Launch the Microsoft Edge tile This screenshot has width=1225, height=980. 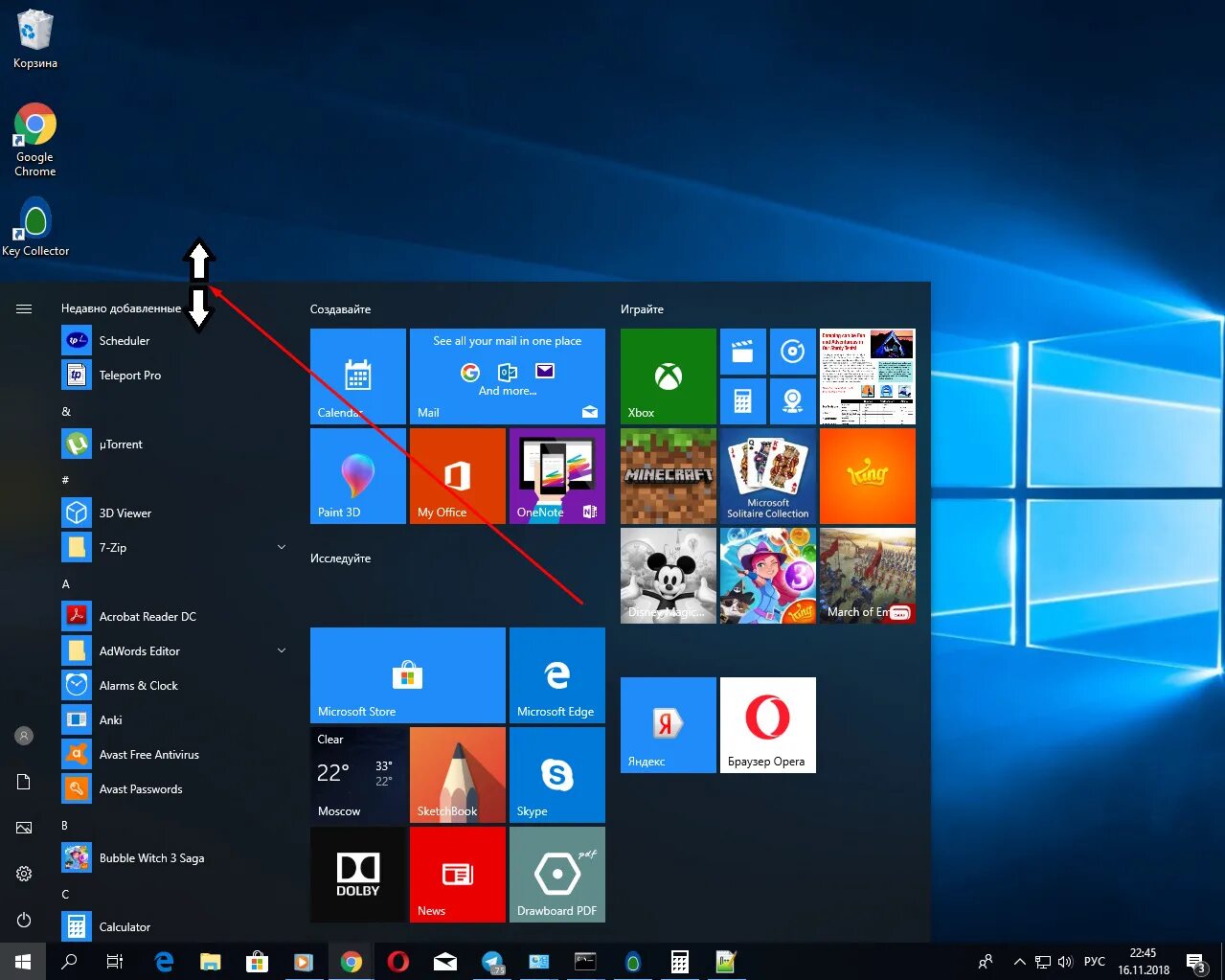click(557, 675)
